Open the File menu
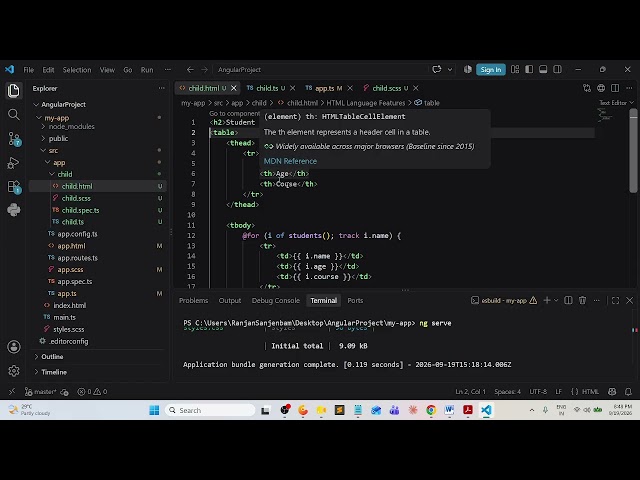Image resolution: width=640 pixels, height=480 pixels. click(29, 70)
